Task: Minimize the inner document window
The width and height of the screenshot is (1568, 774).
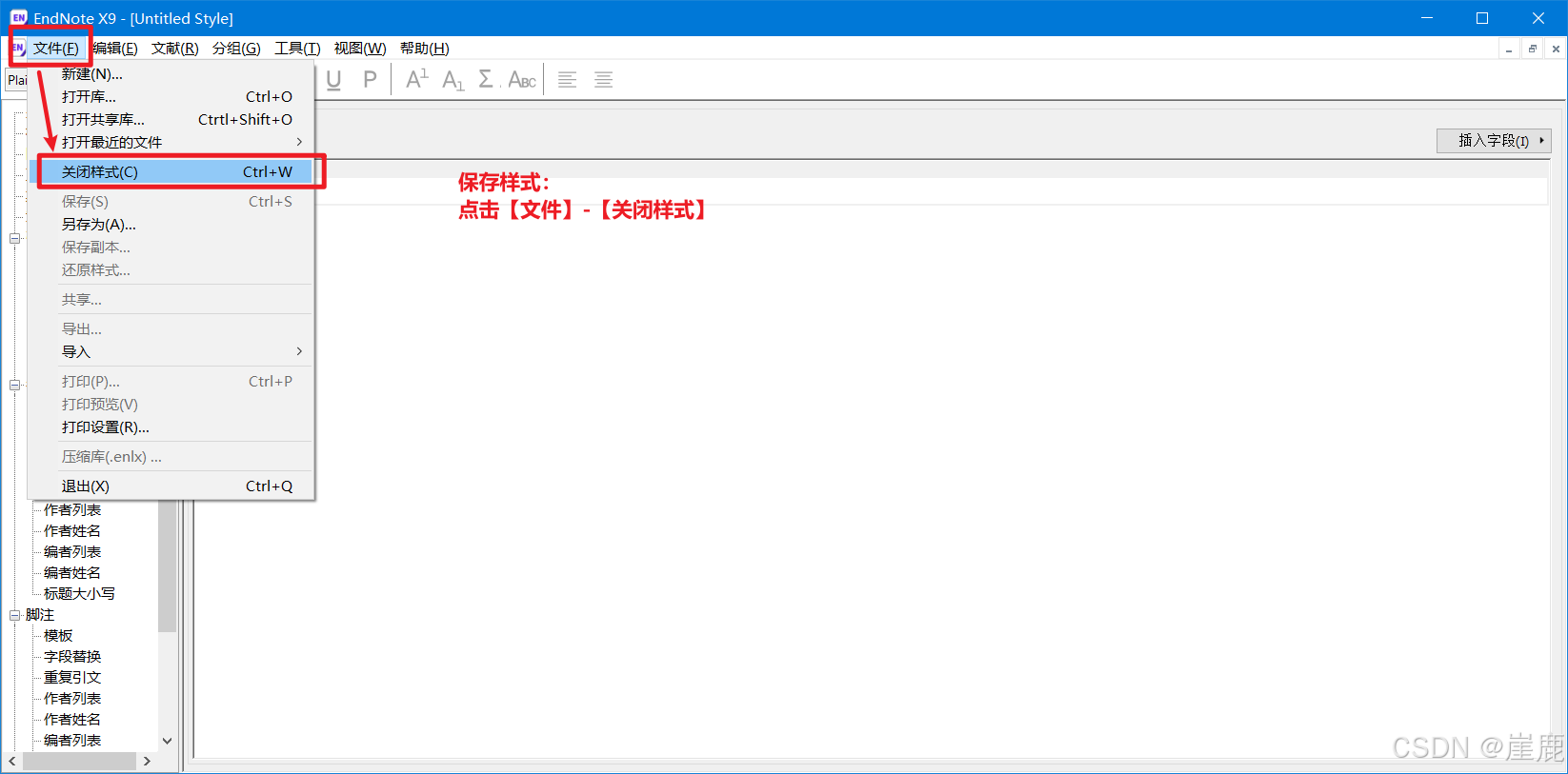Action: pyautogui.click(x=1509, y=49)
